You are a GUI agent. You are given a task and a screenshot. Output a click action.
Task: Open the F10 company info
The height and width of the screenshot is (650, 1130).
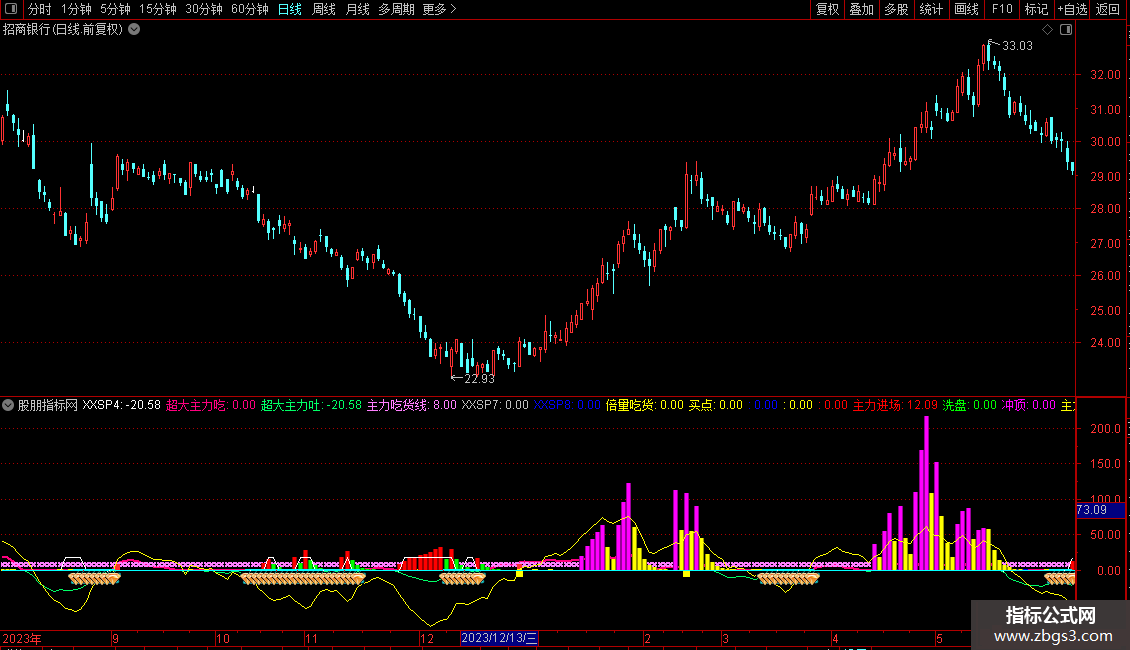click(1001, 10)
